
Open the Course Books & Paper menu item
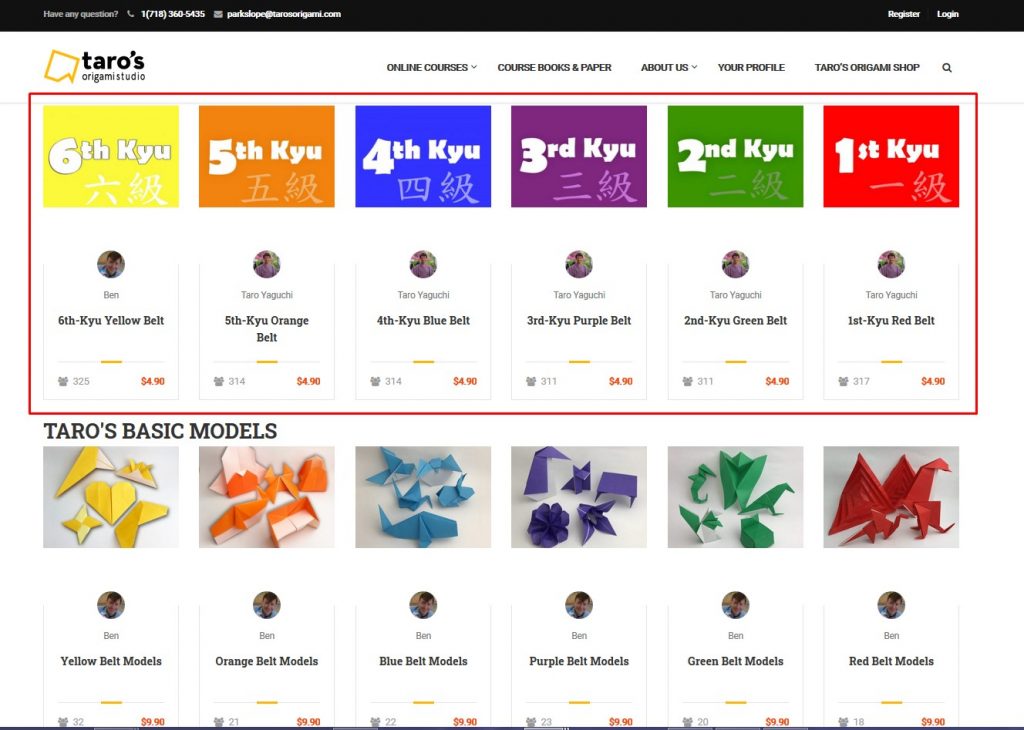(x=554, y=67)
